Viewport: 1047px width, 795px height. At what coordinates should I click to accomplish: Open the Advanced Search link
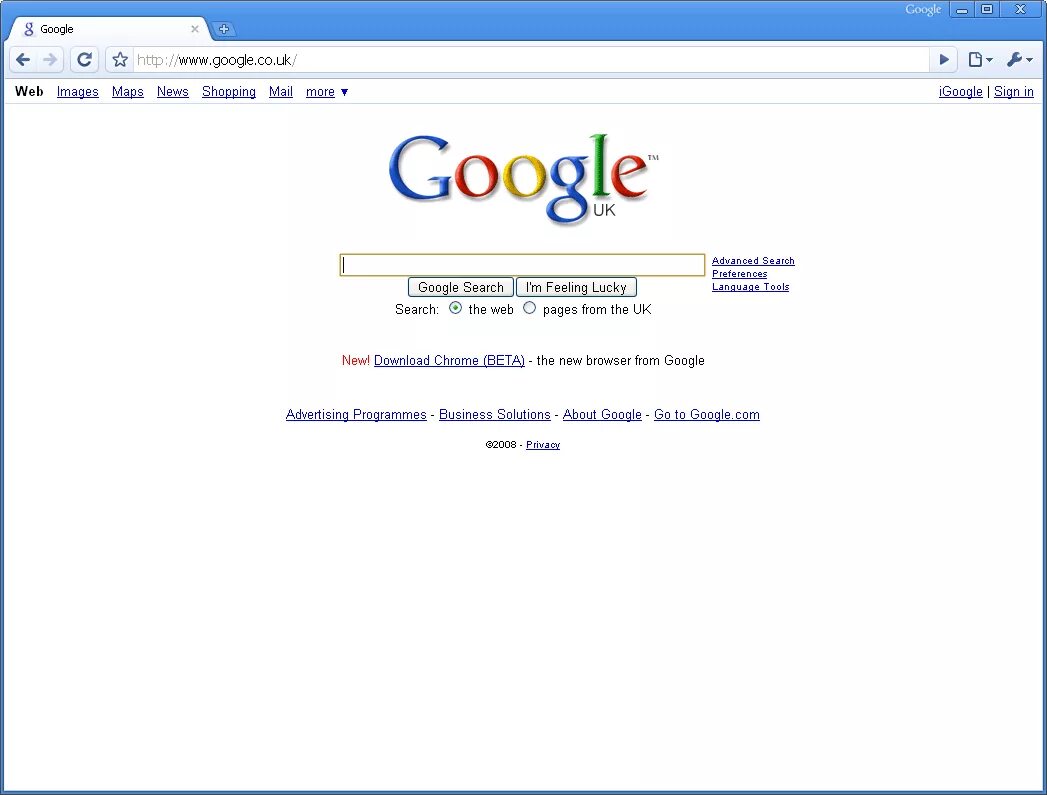coord(753,261)
